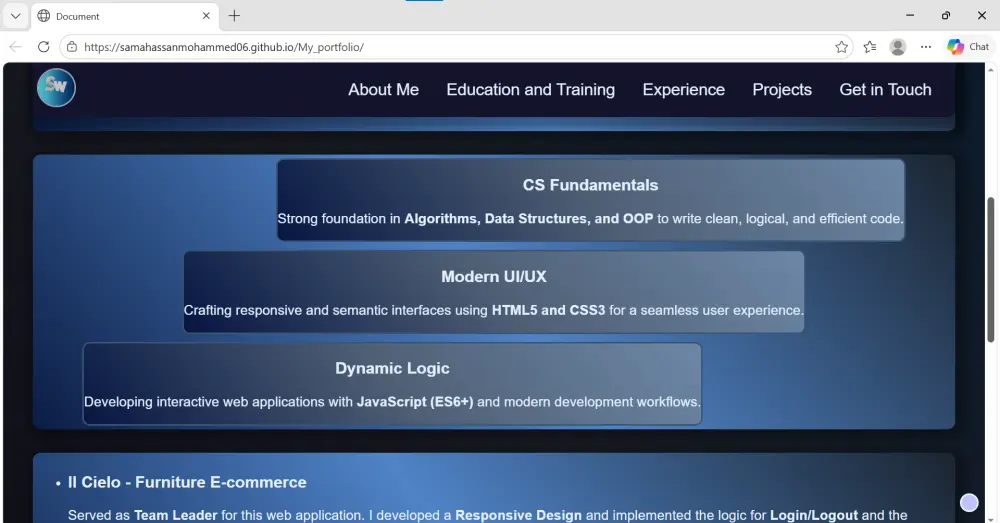Click the floating round button bottom right

pos(969,503)
